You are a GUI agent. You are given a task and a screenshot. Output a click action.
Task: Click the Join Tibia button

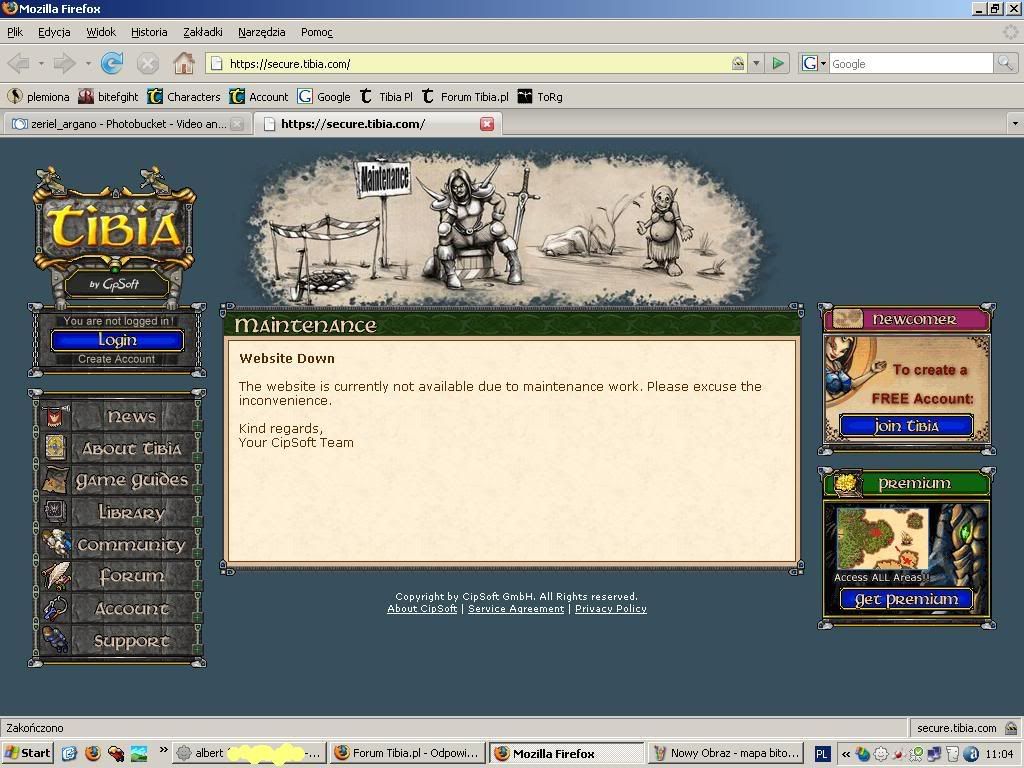906,426
